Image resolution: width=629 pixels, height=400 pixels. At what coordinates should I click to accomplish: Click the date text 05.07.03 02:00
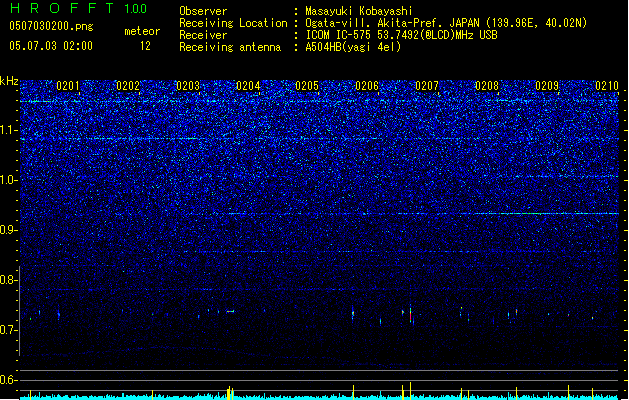click(x=51, y=46)
